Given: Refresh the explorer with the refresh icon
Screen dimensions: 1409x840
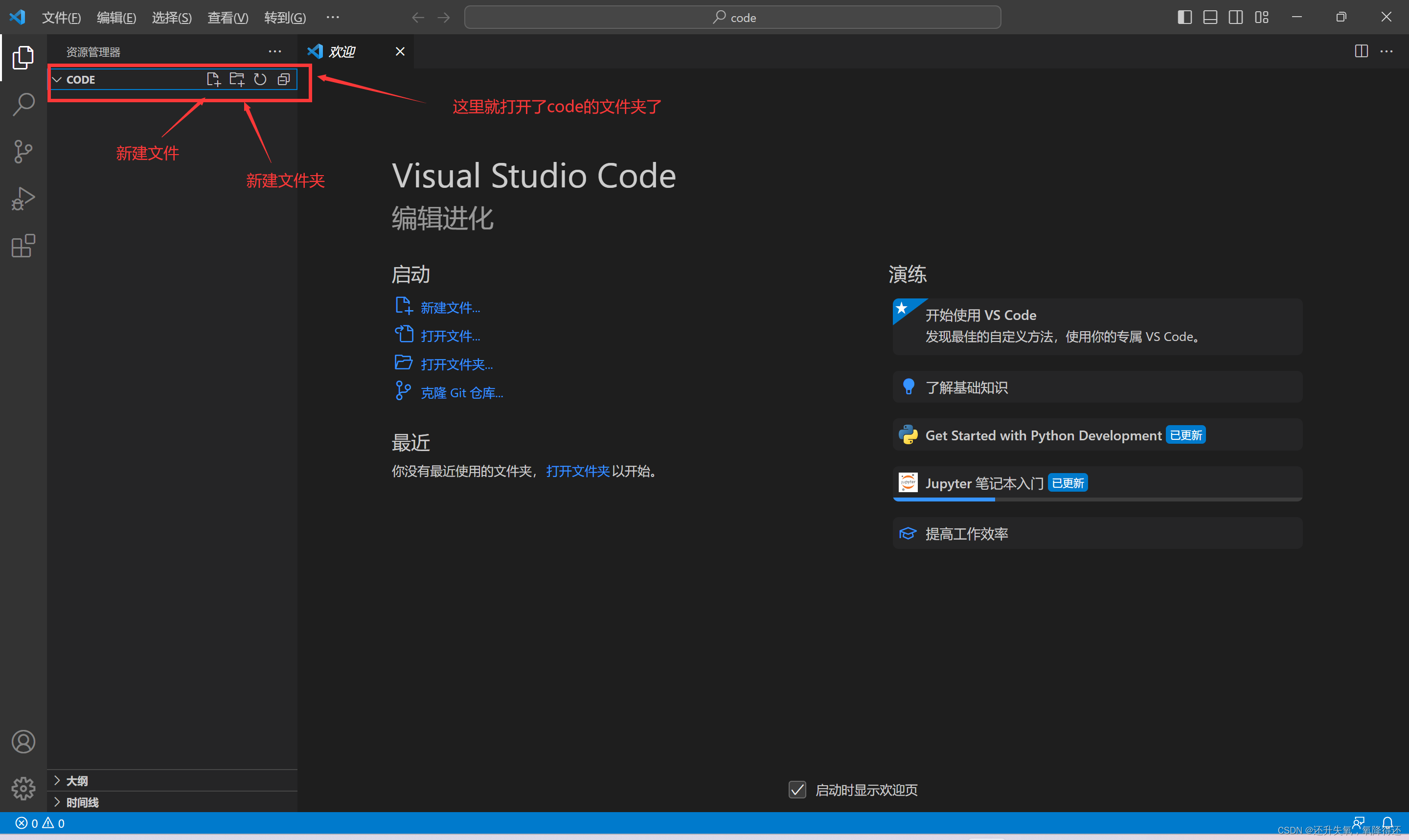Looking at the screenshot, I should click(260, 80).
